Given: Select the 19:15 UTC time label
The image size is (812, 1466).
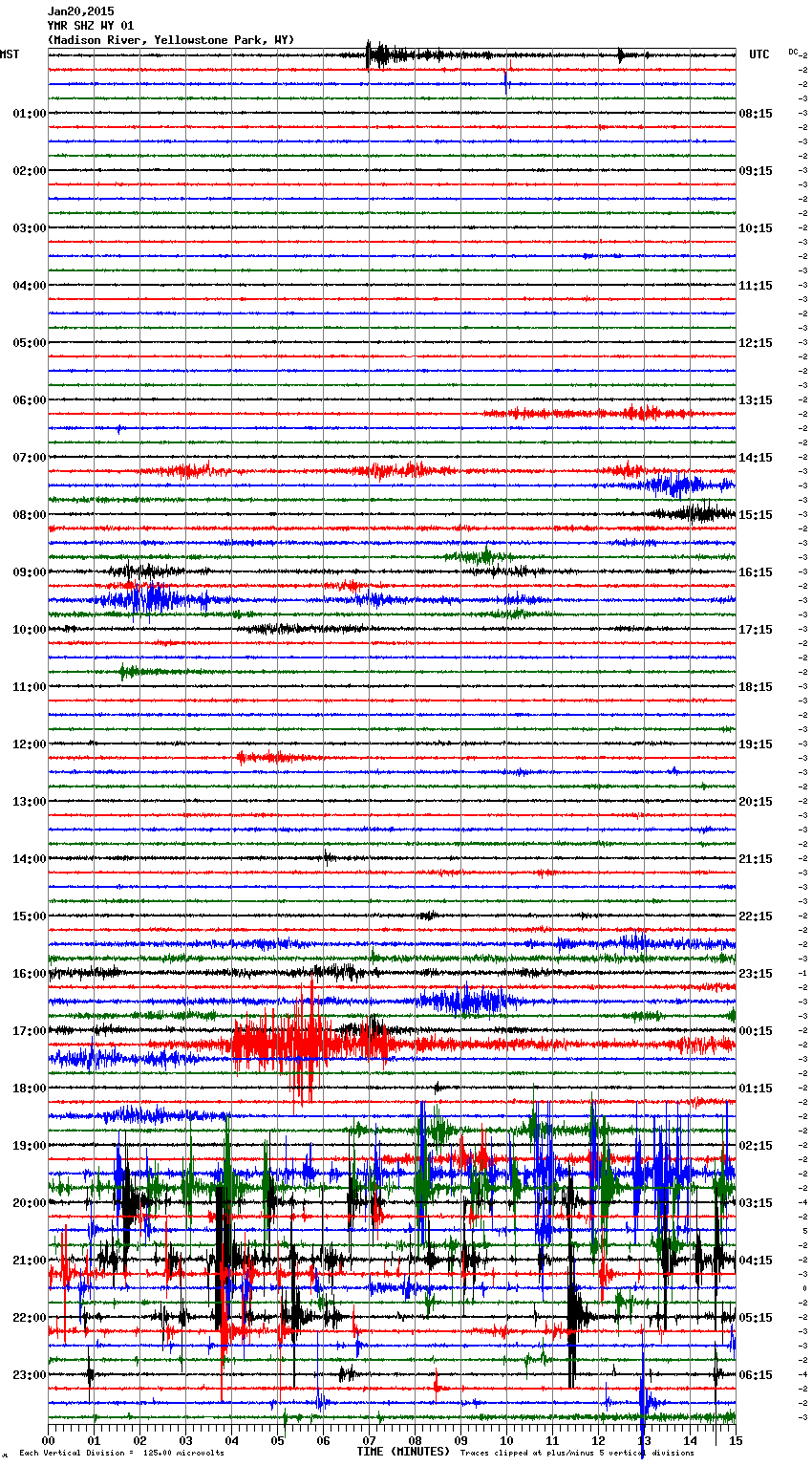Looking at the screenshot, I should [756, 744].
